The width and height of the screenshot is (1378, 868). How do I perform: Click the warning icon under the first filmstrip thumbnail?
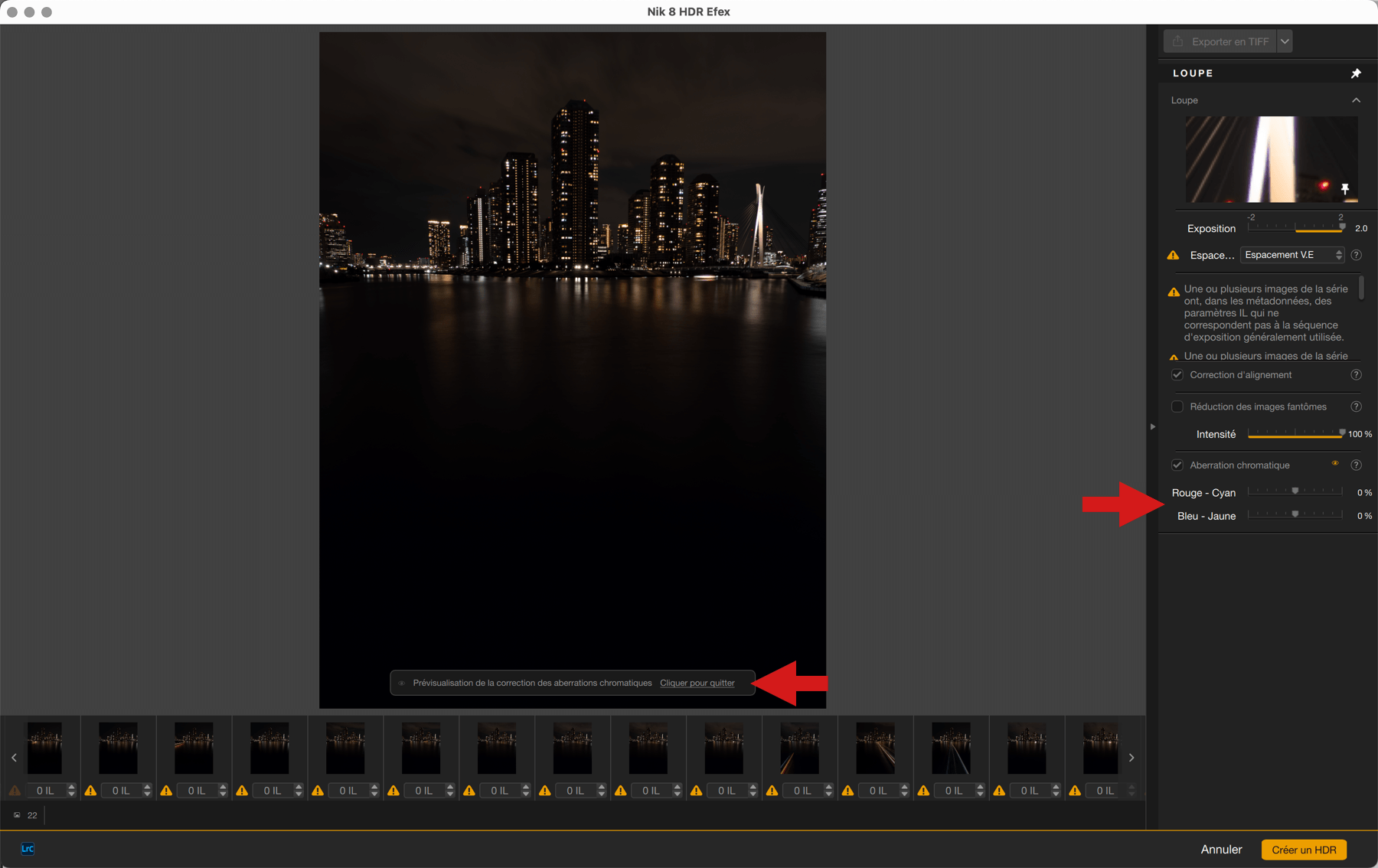(x=15, y=791)
